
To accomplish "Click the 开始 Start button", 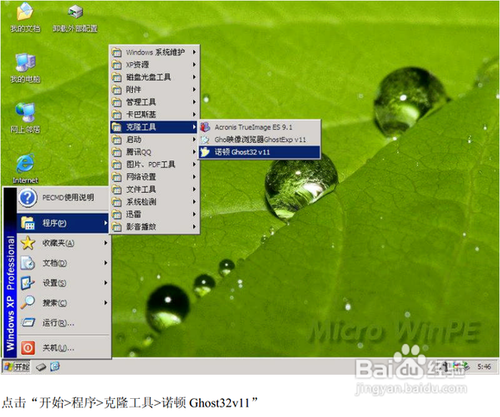I will (17, 367).
